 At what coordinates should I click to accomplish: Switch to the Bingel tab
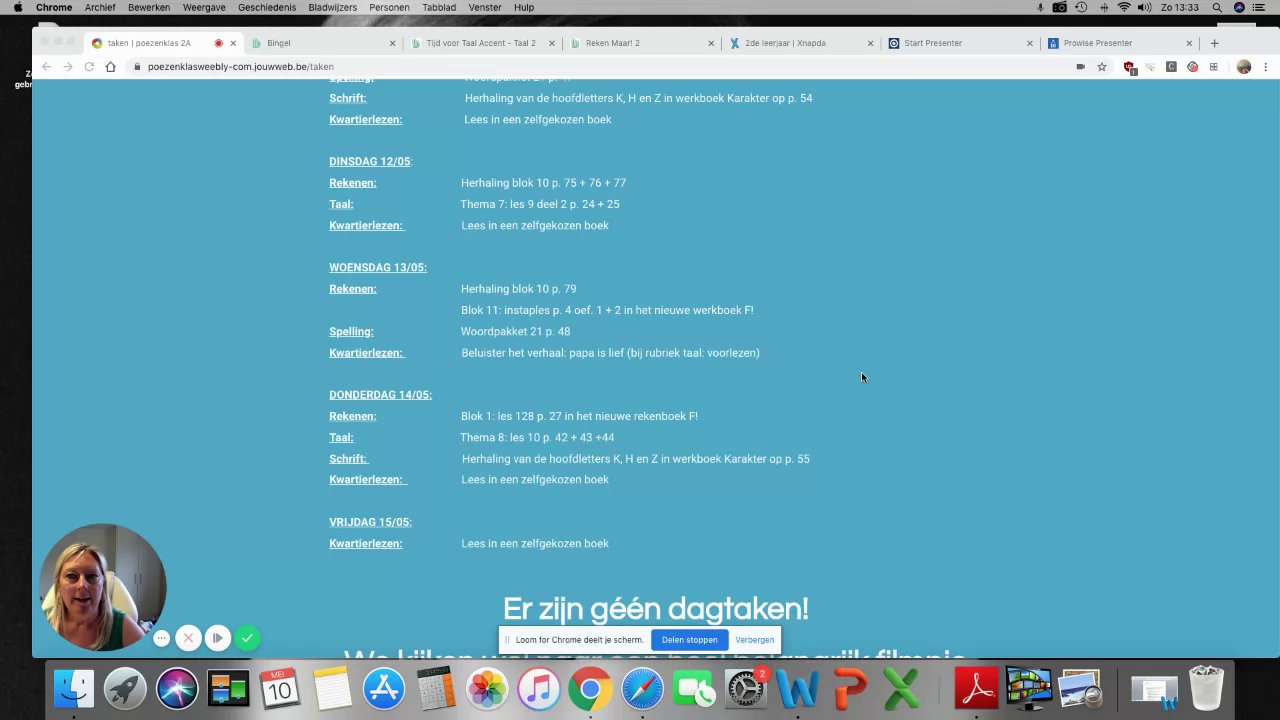[320, 43]
